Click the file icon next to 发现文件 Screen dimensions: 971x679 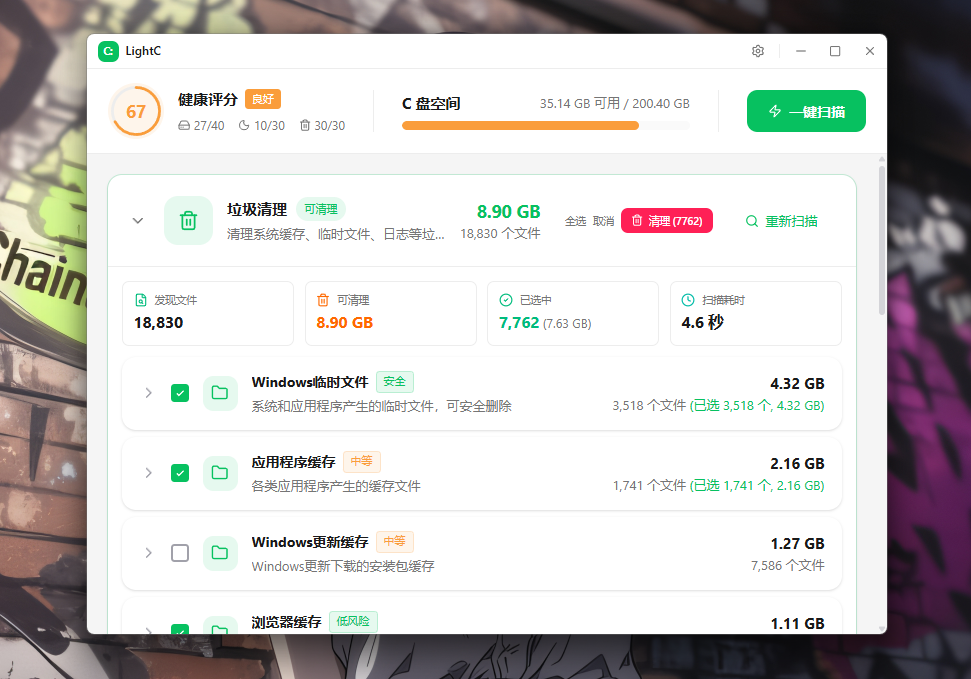tap(141, 300)
